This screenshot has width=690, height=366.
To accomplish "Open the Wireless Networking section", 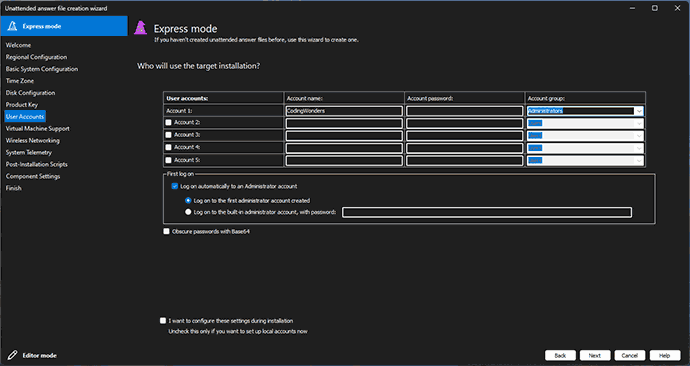I will click(x=33, y=140).
